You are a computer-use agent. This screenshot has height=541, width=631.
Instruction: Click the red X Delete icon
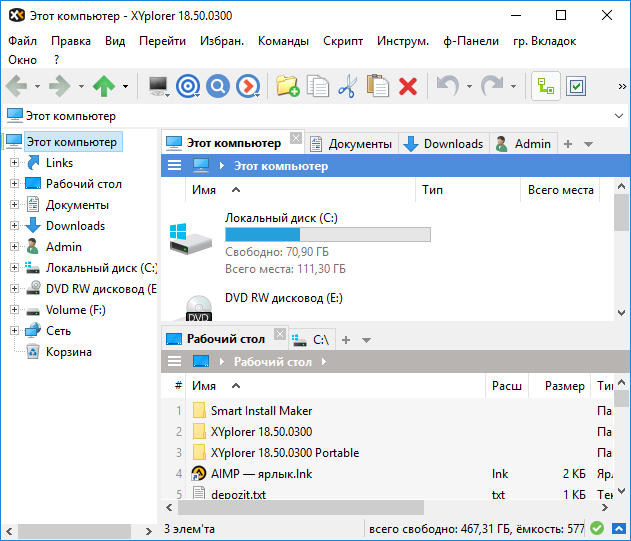click(x=408, y=86)
